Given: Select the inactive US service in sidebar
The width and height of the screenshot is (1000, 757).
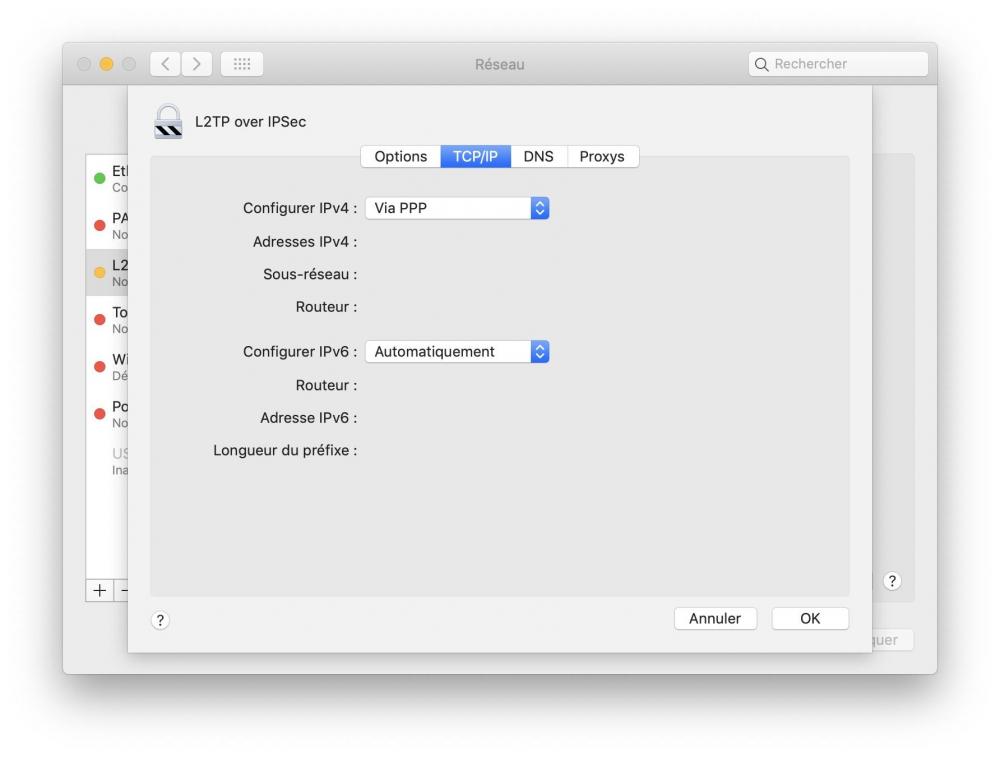Looking at the screenshot, I should (107, 461).
